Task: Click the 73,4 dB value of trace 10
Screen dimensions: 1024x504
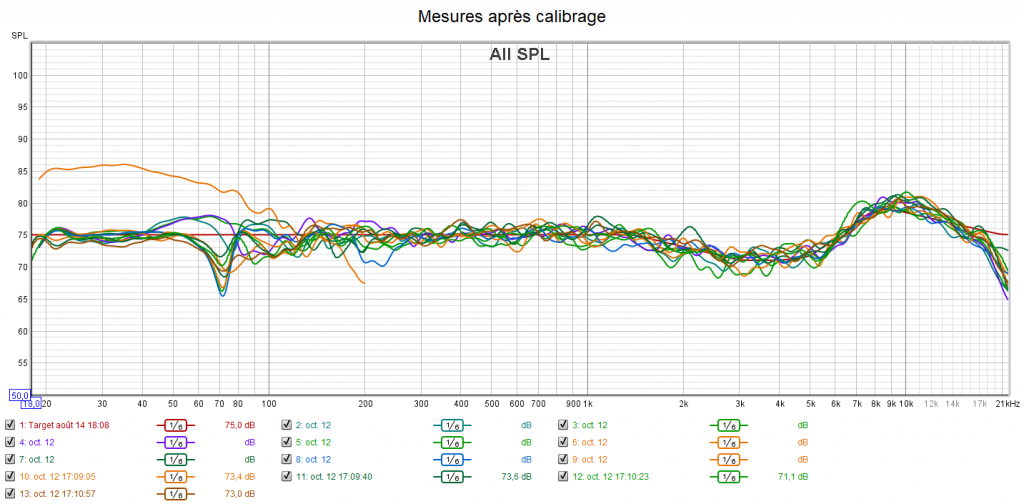Action: point(240,477)
